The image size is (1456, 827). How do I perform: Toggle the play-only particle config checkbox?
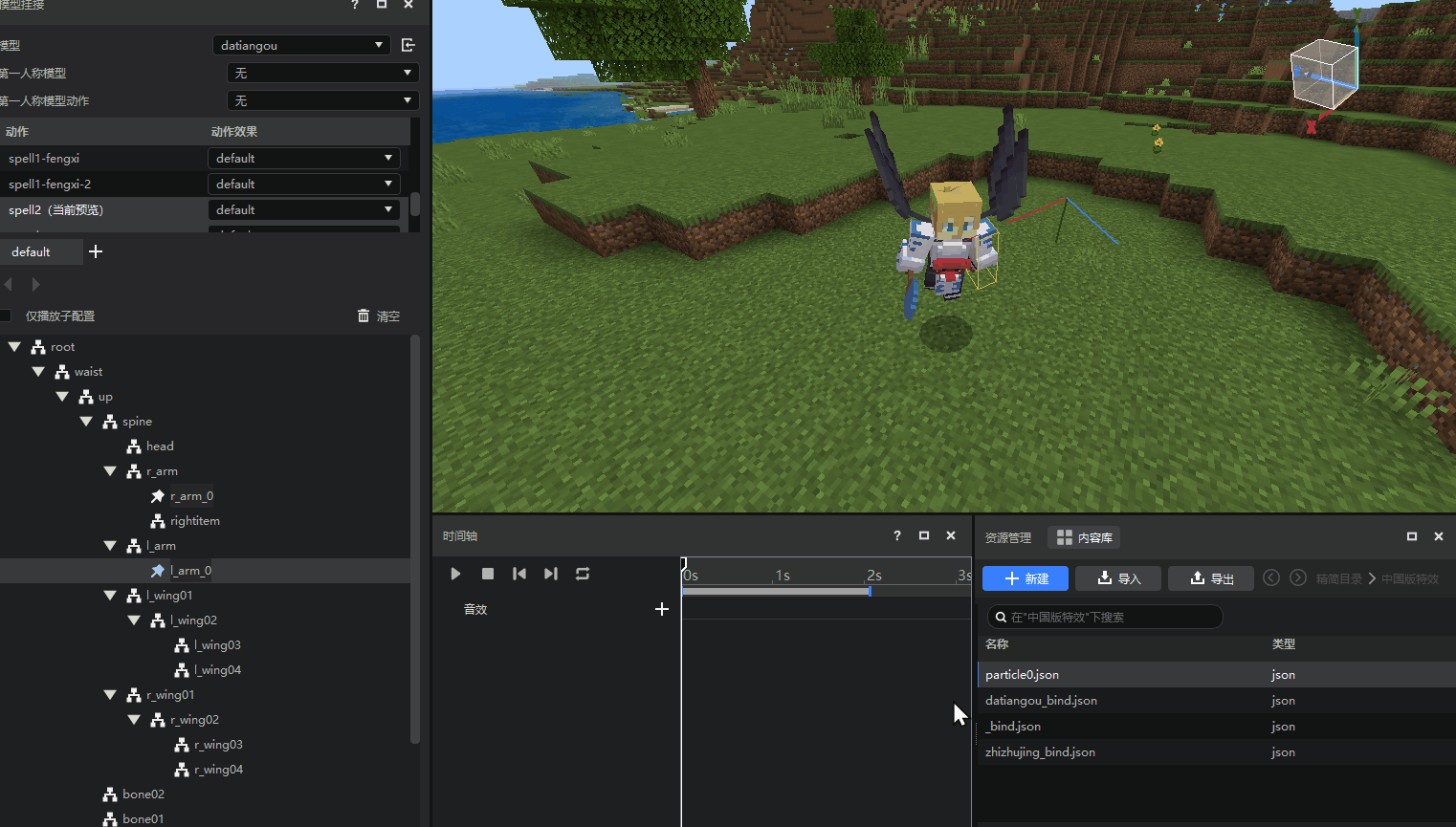6,316
